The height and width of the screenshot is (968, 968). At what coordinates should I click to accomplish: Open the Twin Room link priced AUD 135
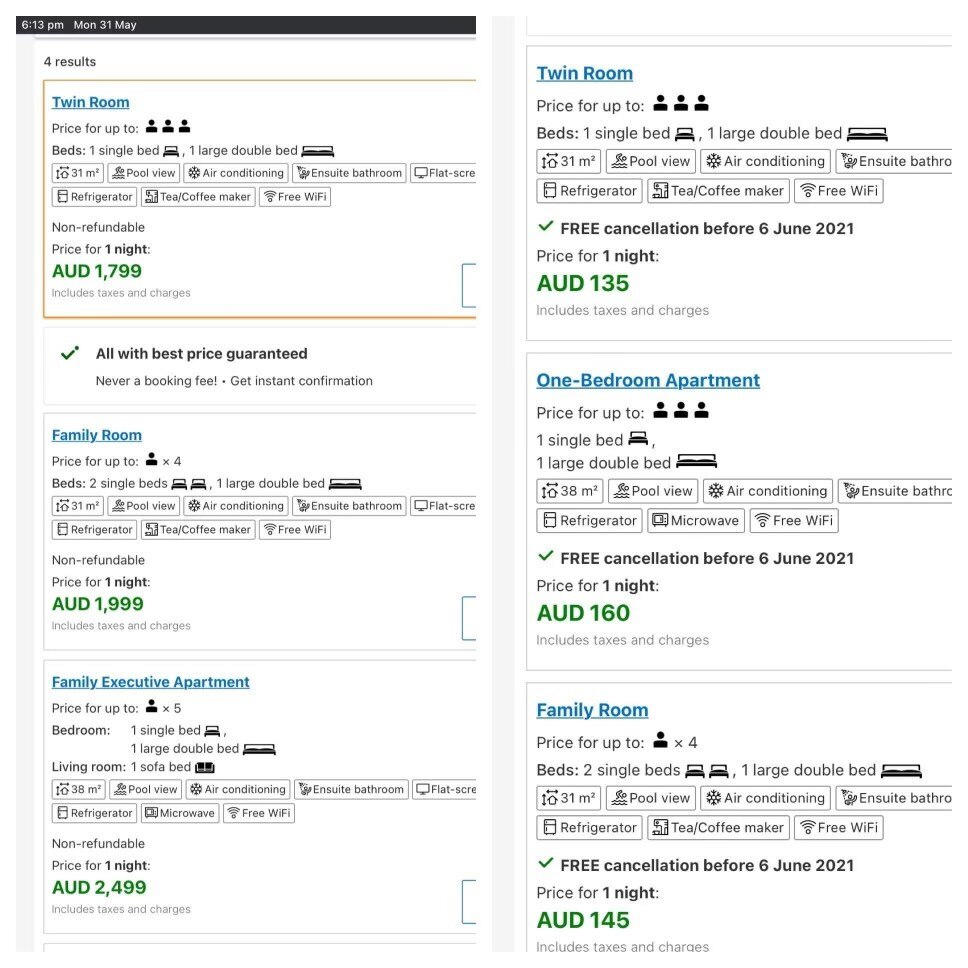[584, 73]
